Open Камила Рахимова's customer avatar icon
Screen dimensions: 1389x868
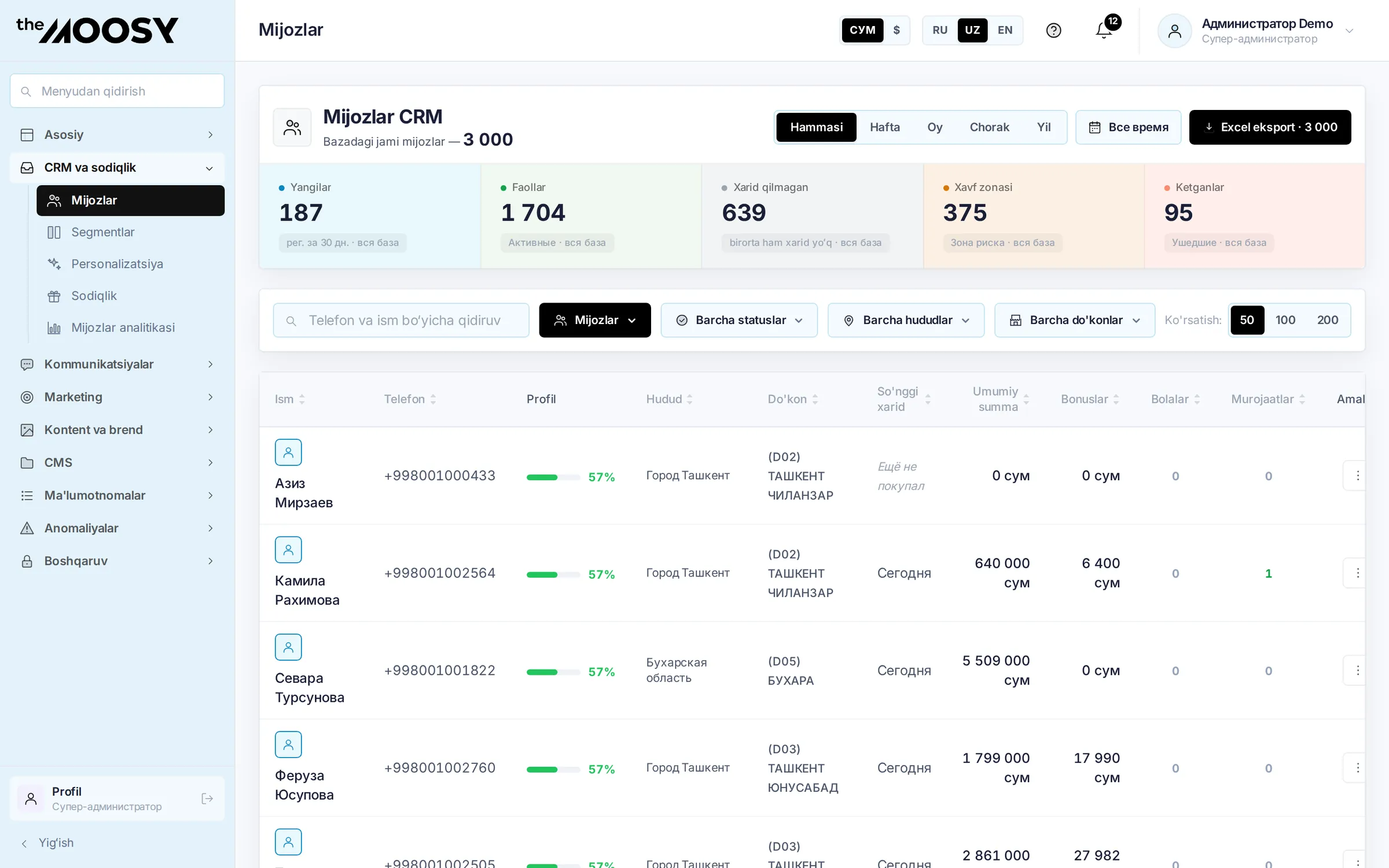pos(288,550)
